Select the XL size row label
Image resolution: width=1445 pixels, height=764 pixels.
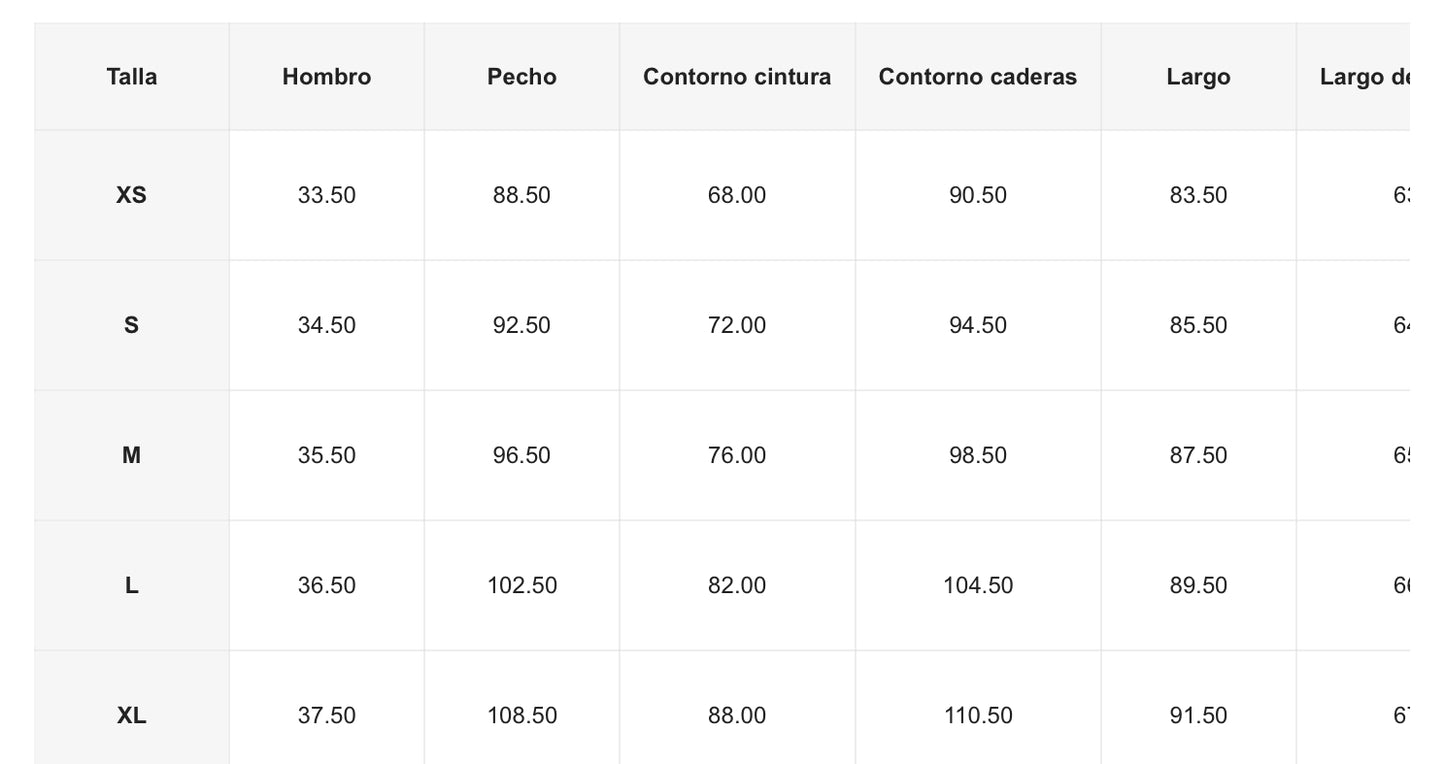pos(131,715)
